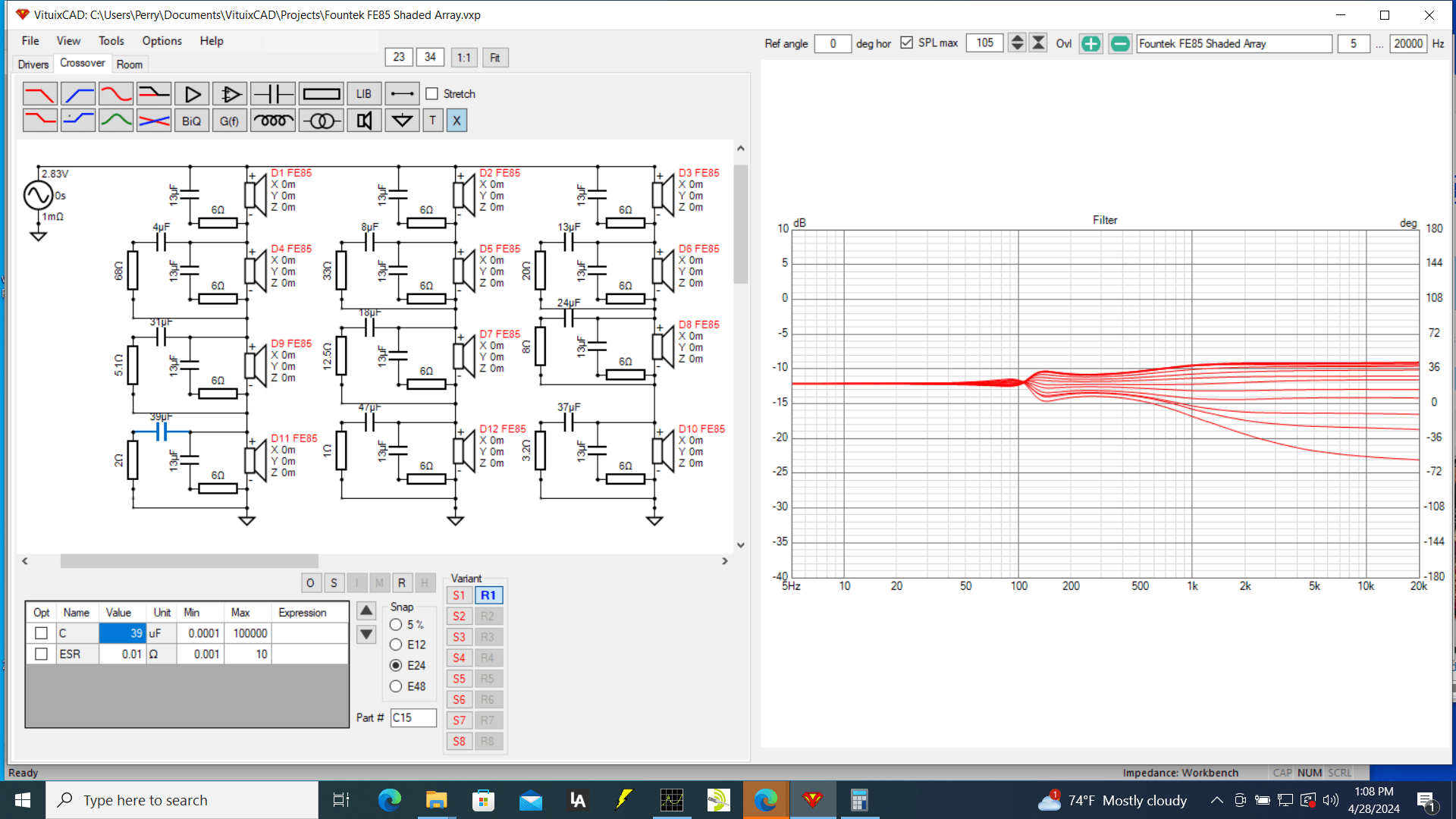1456x819 pixels.
Task: Add a red low-pass filter block
Action: [39, 94]
